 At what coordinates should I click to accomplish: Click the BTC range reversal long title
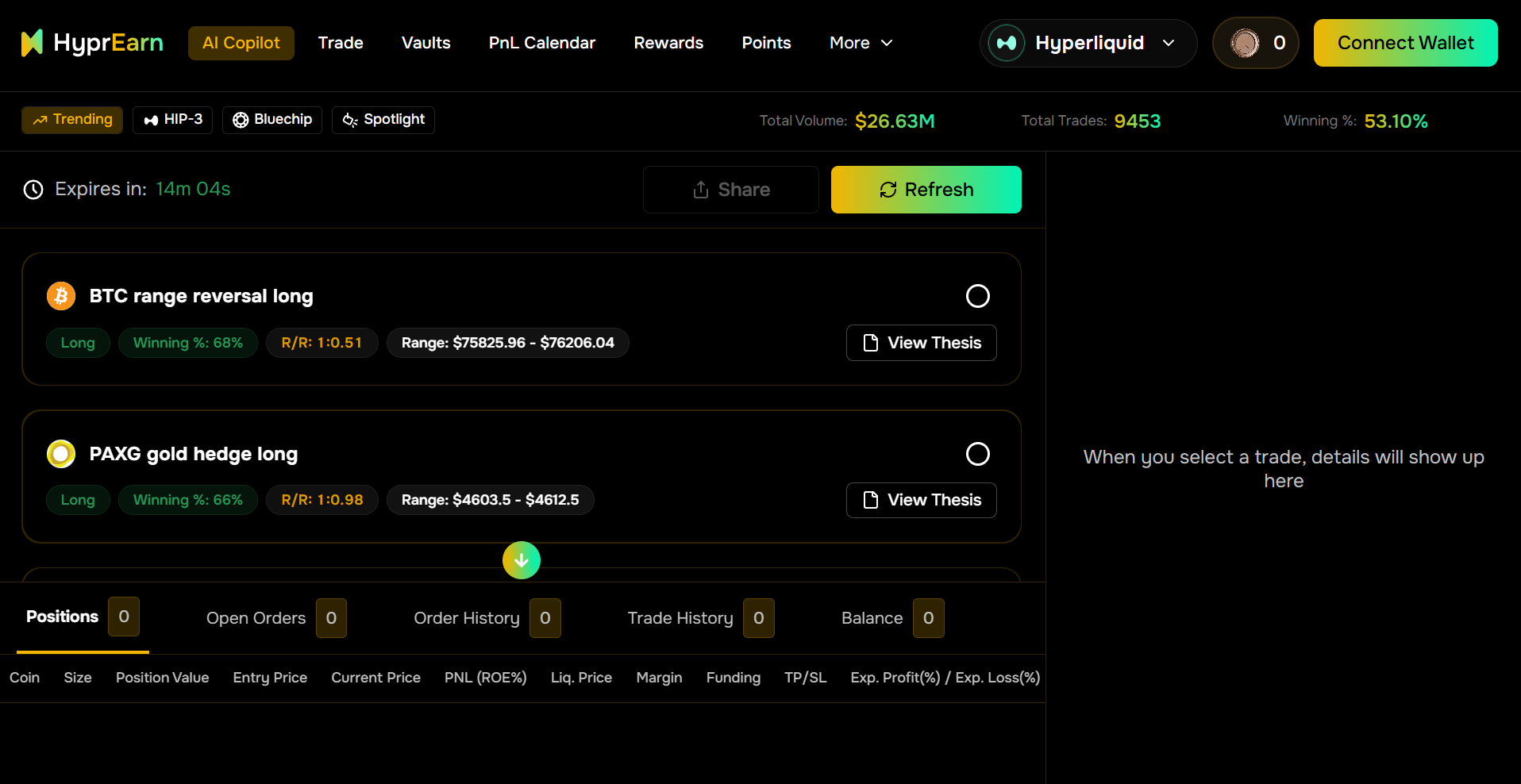point(202,296)
